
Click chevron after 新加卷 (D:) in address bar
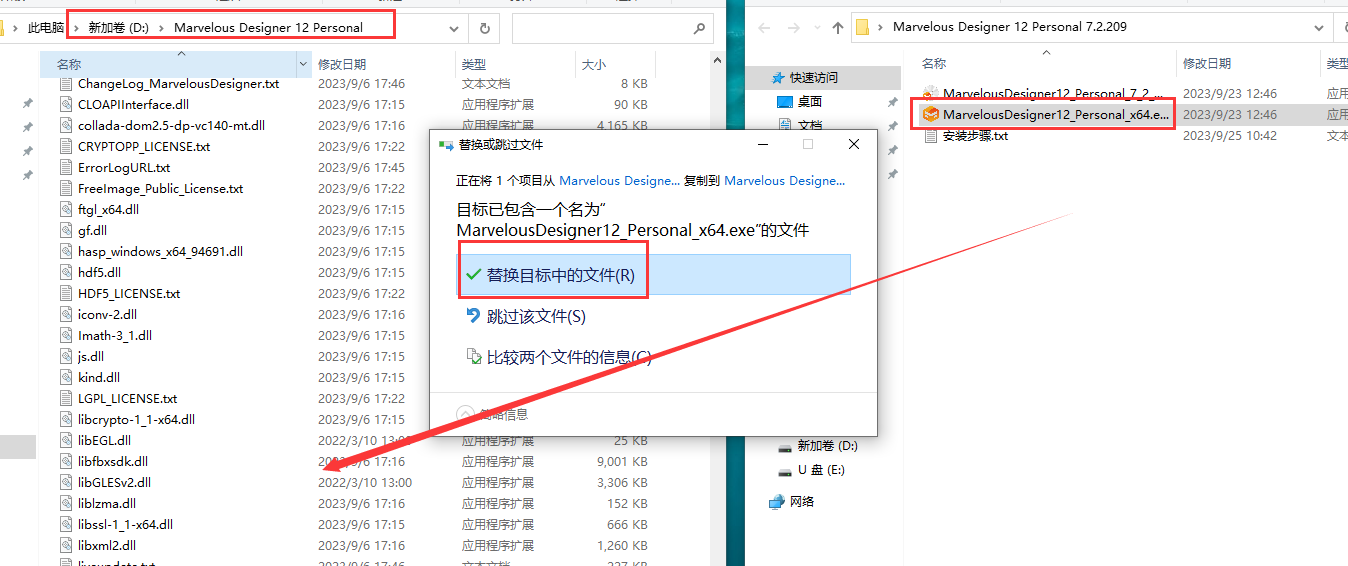point(162,28)
